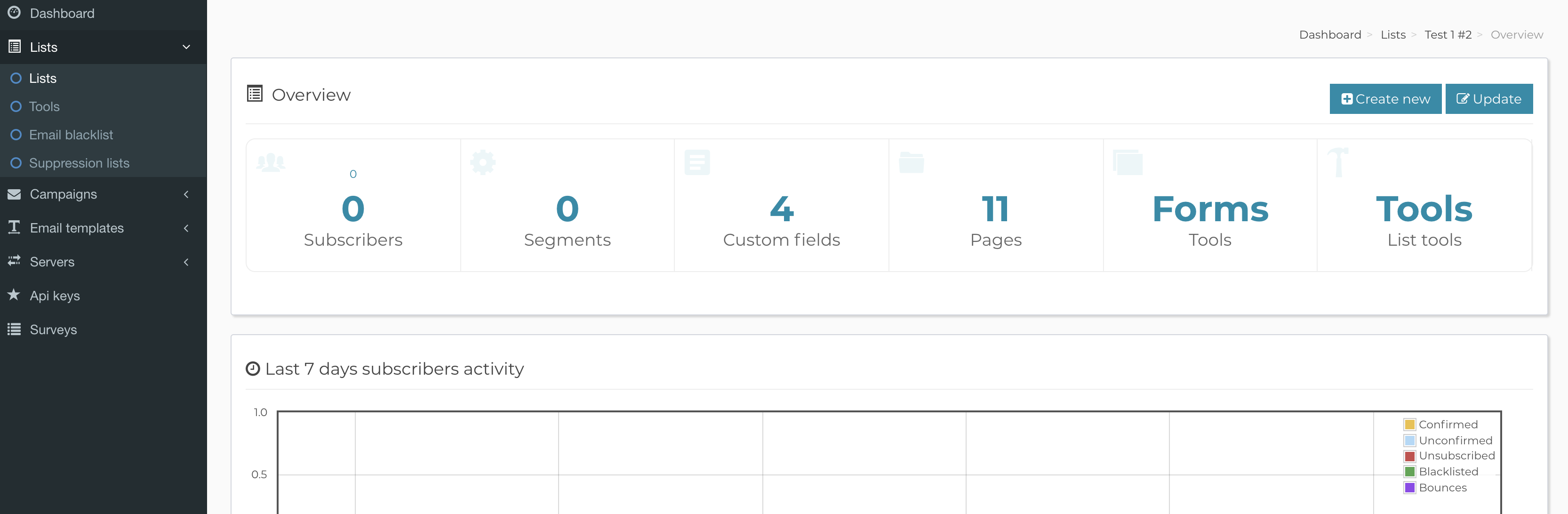
Task: Follow the Test 1 #2 breadcrumb link
Action: pyautogui.click(x=1448, y=35)
